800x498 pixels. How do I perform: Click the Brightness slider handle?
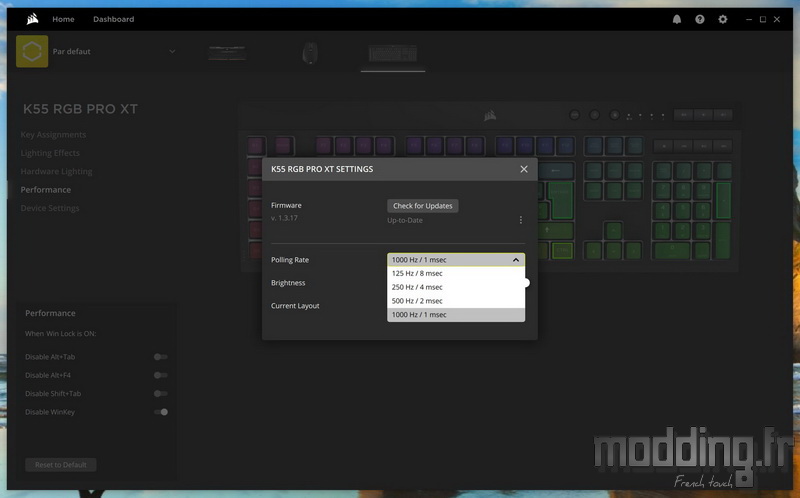[527, 283]
